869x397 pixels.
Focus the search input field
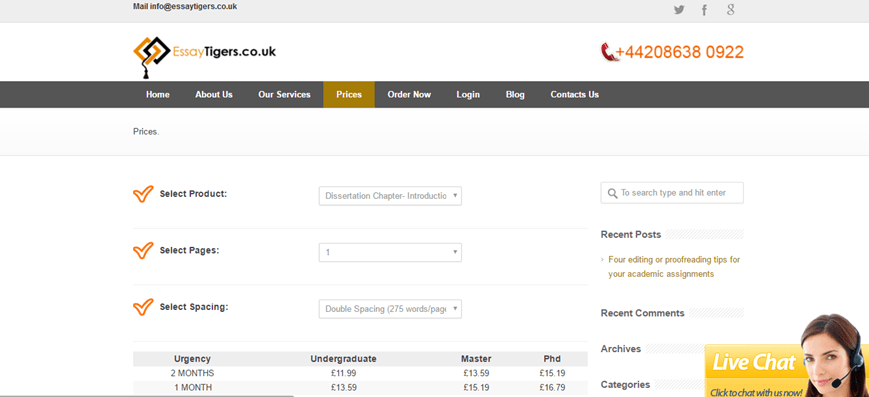pos(672,193)
